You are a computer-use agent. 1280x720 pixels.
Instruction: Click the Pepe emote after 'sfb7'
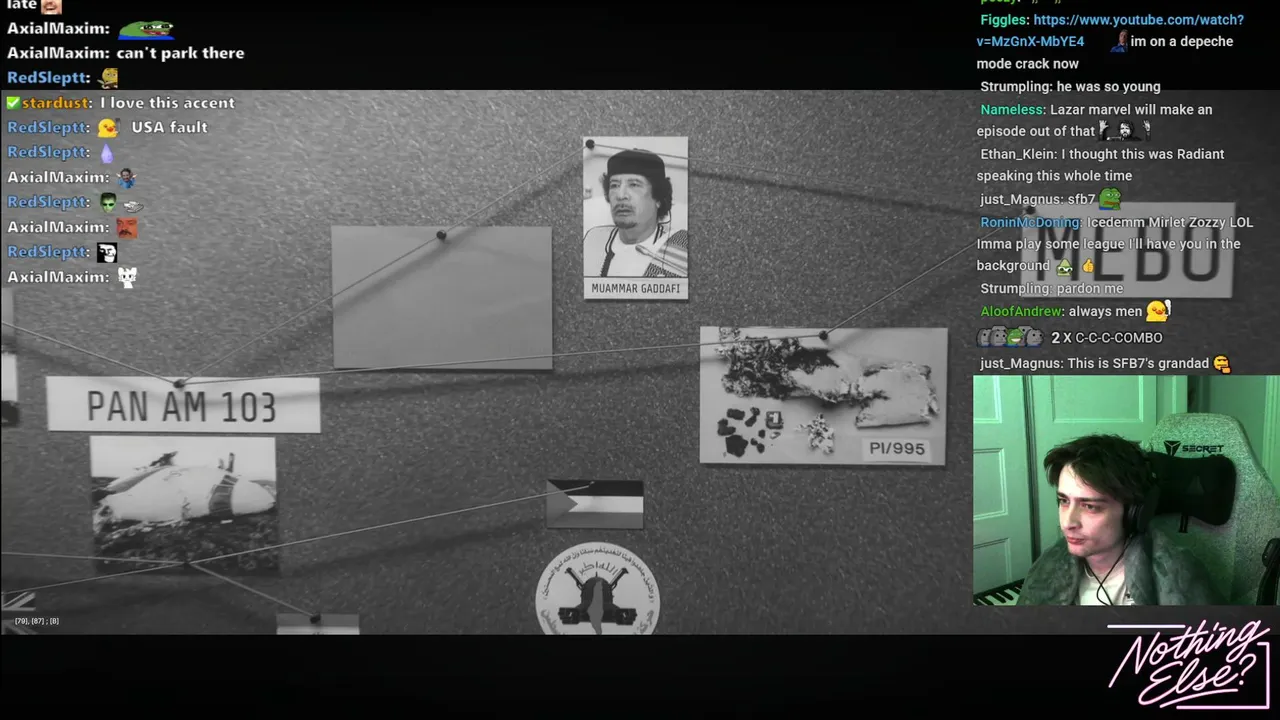[1110, 198]
